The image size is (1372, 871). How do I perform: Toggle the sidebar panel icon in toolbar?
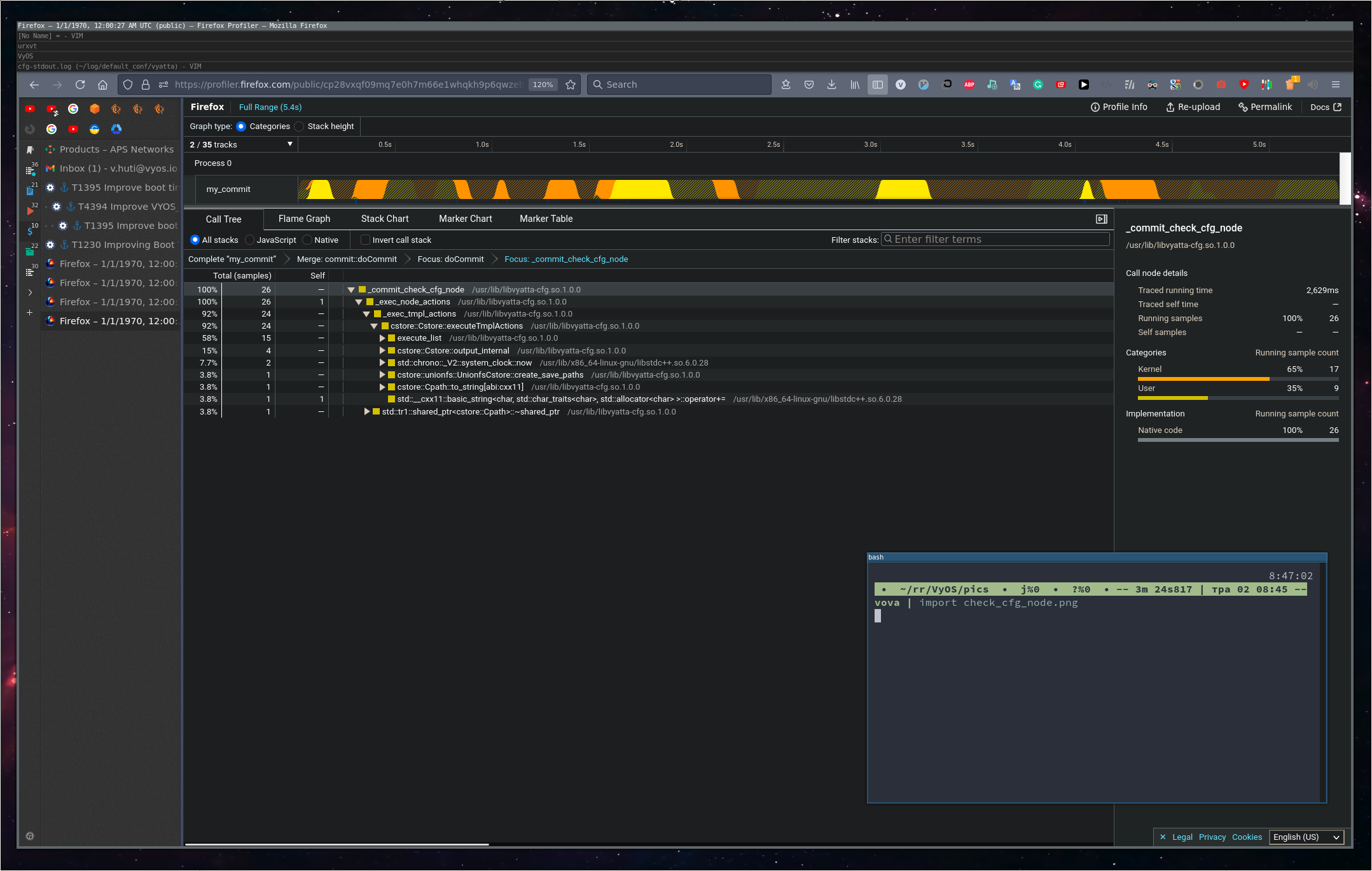(877, 85)
